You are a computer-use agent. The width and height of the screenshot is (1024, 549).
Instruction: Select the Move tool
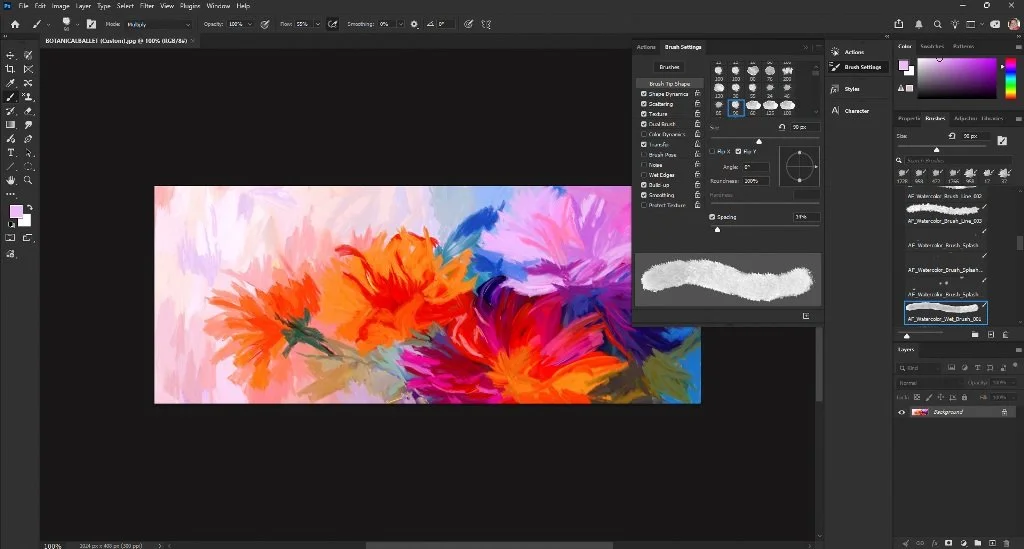pyautogui.click(x=10, y=55)
